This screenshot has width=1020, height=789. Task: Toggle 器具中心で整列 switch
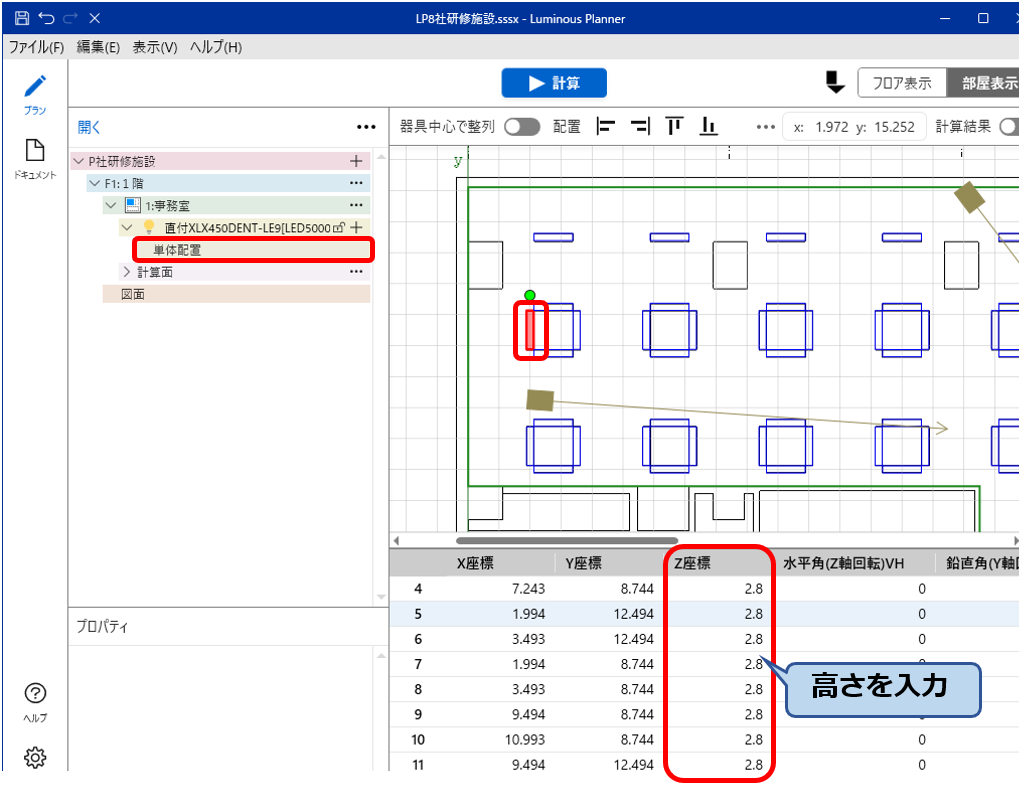pos(522,127)
